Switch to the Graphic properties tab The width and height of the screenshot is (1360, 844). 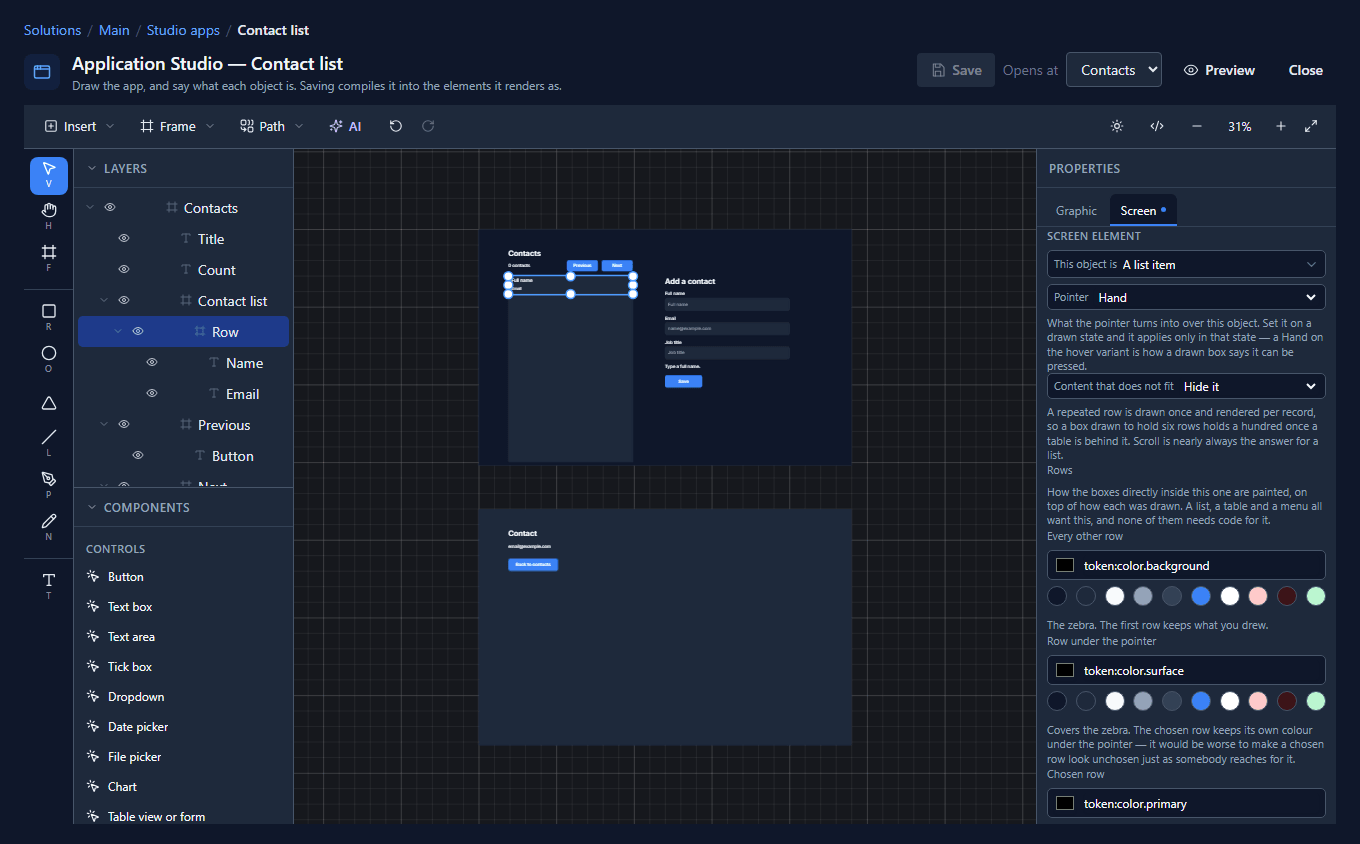click(x=1076, y=211)
